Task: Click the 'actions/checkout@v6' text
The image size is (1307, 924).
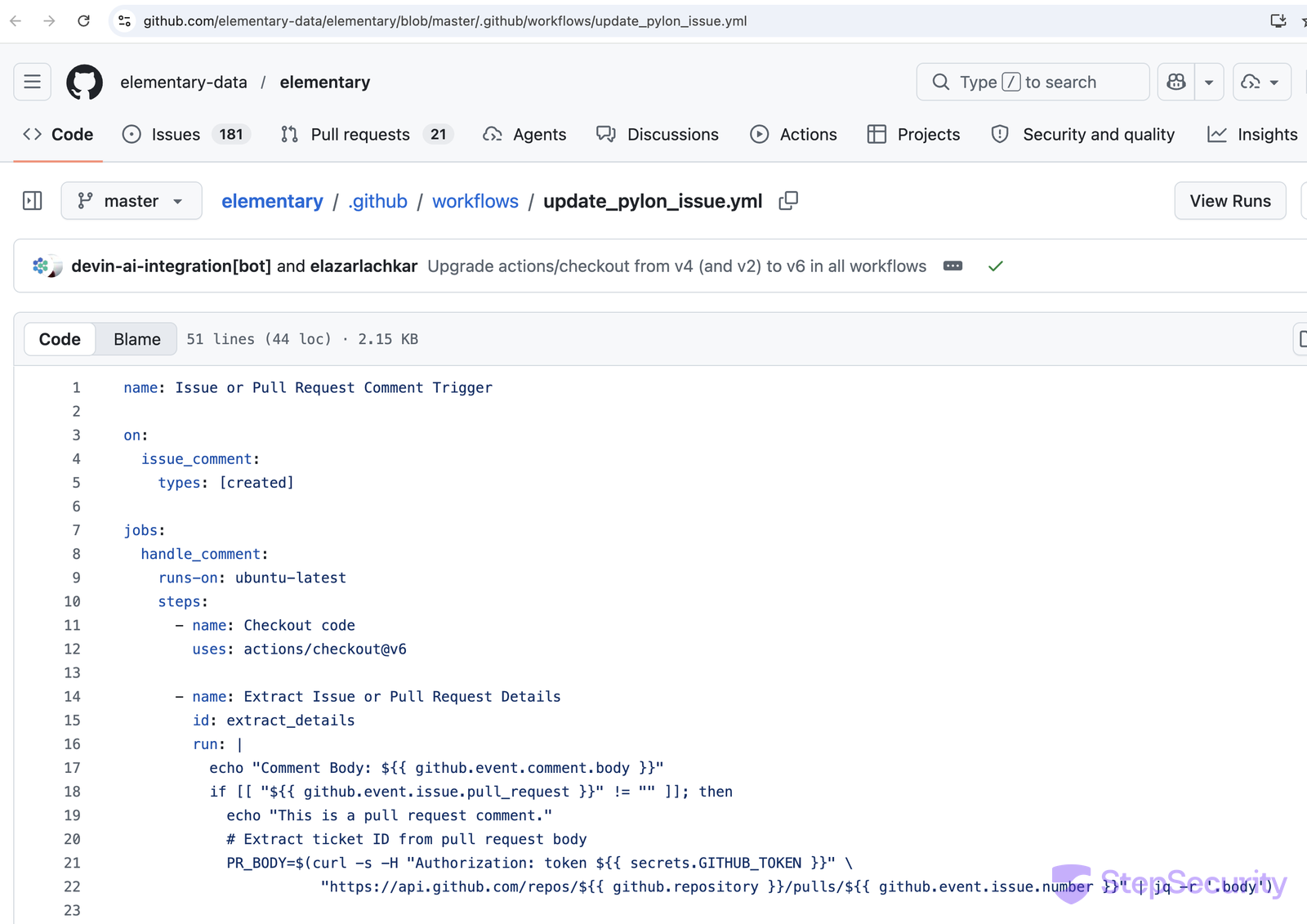Action: pyautogui.click(x=325, y=649)
